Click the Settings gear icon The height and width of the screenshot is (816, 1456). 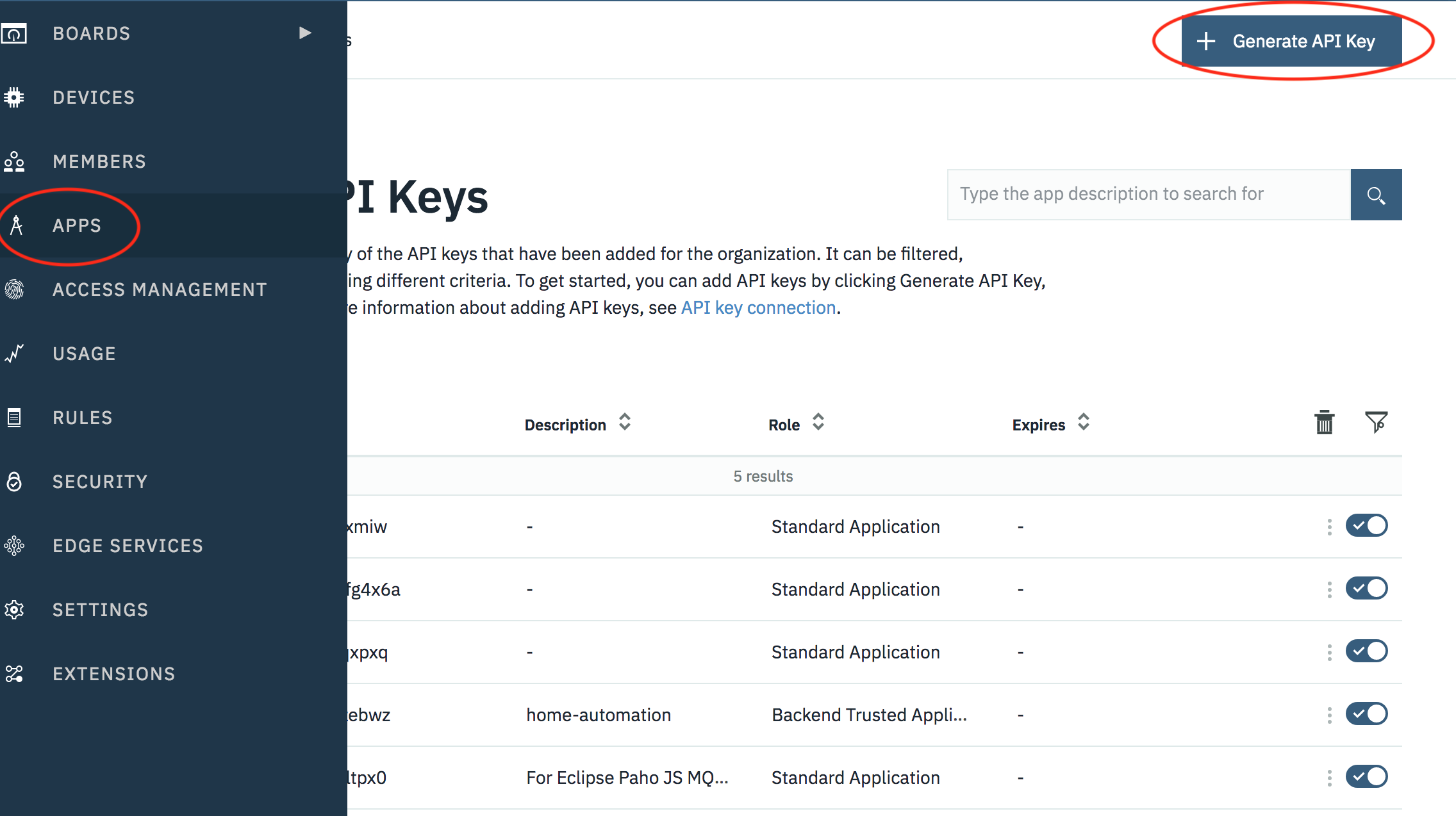click(14, 610)
